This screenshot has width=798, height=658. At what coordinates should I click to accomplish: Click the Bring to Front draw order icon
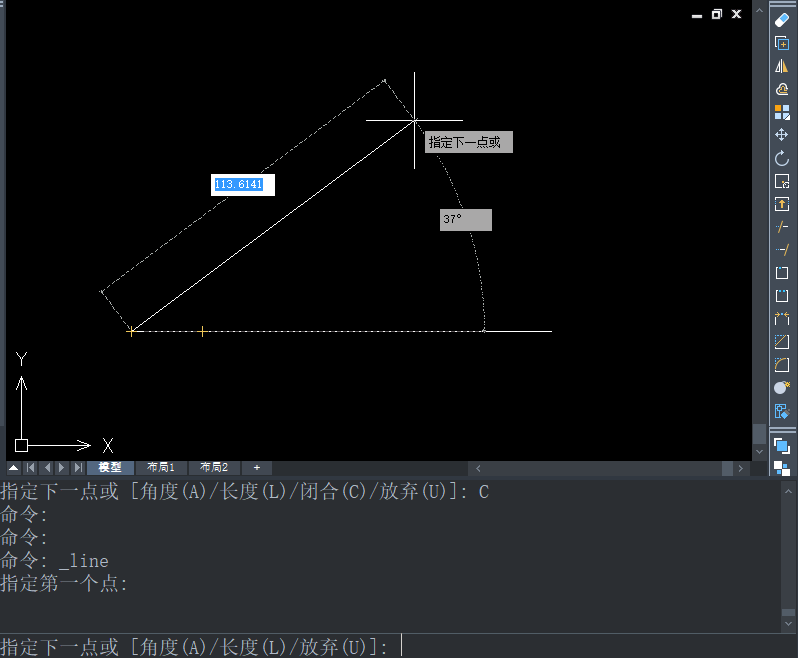point(782,446)
